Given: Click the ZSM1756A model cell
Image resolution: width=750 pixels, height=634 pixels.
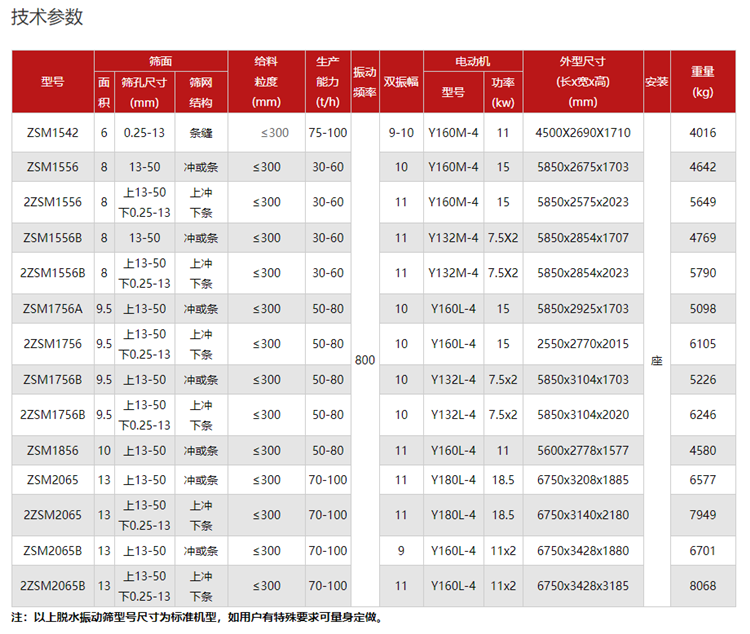Looking at the screenshot, I should (x=53, y=309).
